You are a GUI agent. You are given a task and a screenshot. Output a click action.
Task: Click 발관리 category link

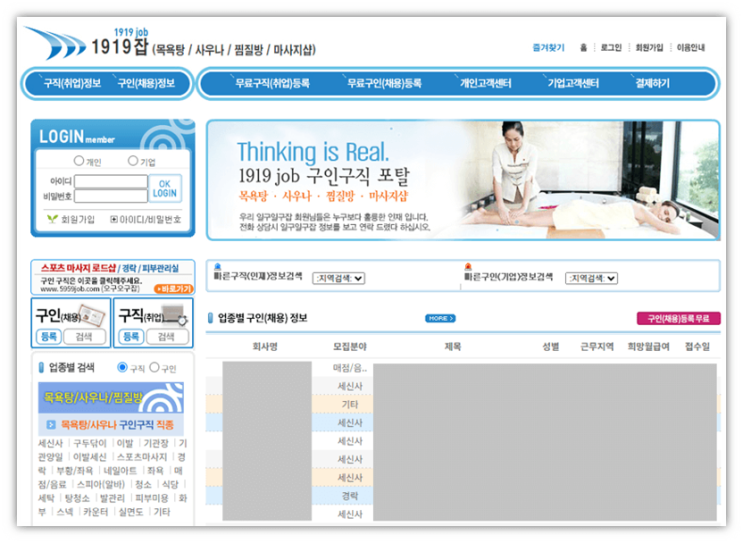click(112, 498)
